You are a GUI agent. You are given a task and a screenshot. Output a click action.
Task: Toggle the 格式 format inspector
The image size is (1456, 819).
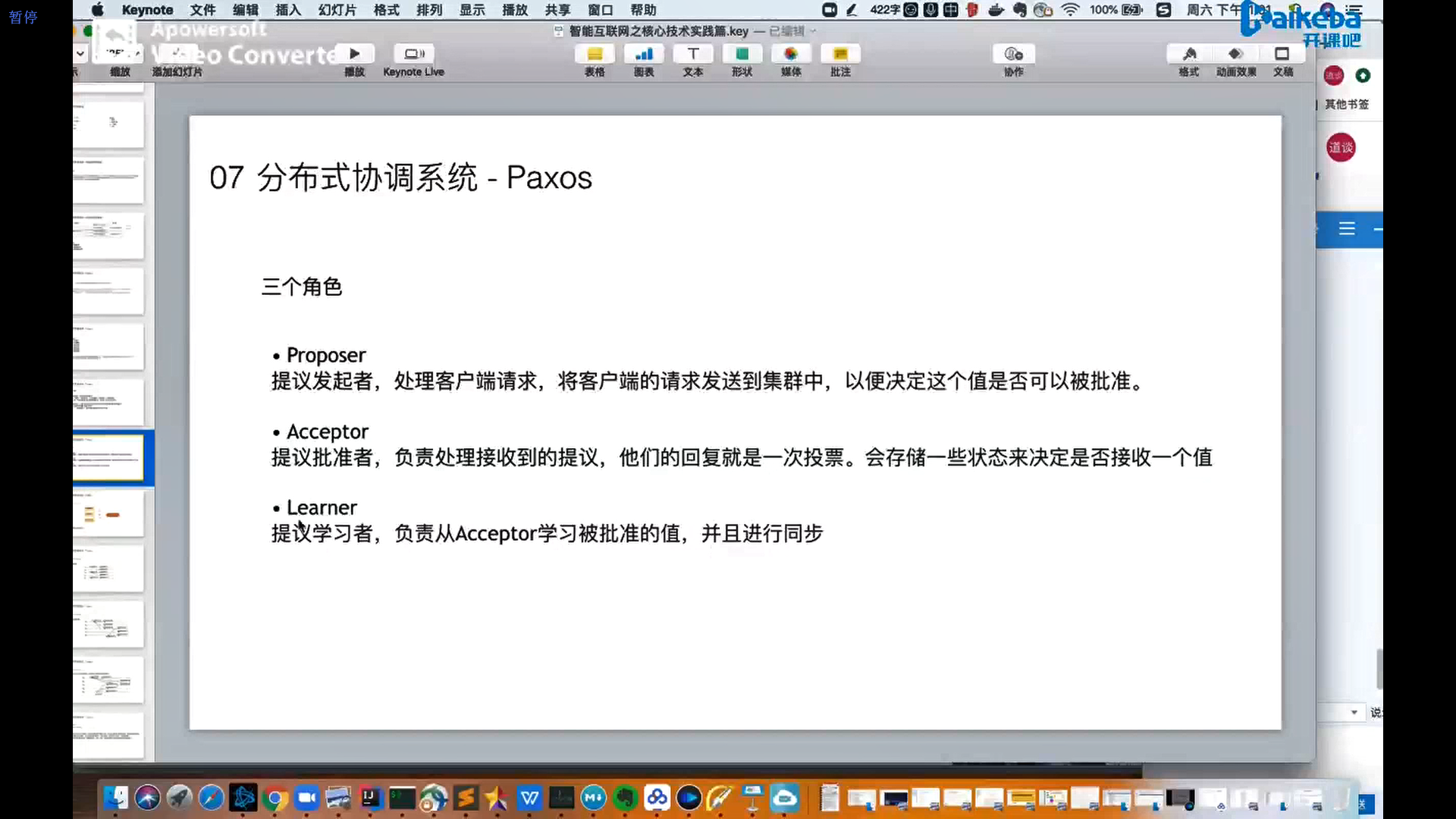pyautogui.click(x=1188, y=55)
